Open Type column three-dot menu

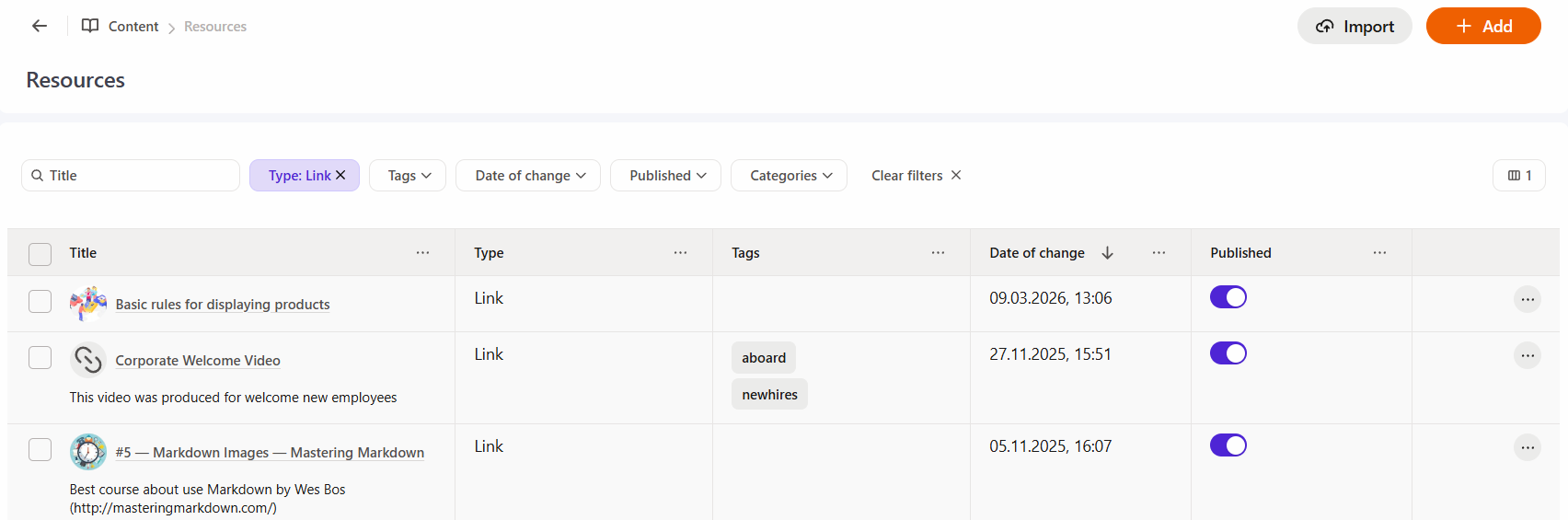[x=680, y=252]
